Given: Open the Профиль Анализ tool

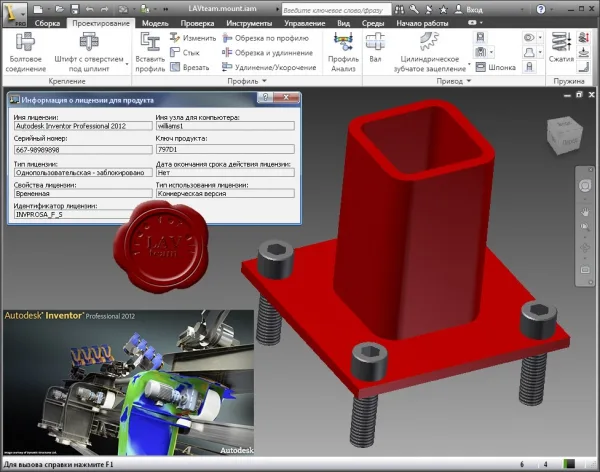Looking at the screenshot, I should tap(343, 52).
